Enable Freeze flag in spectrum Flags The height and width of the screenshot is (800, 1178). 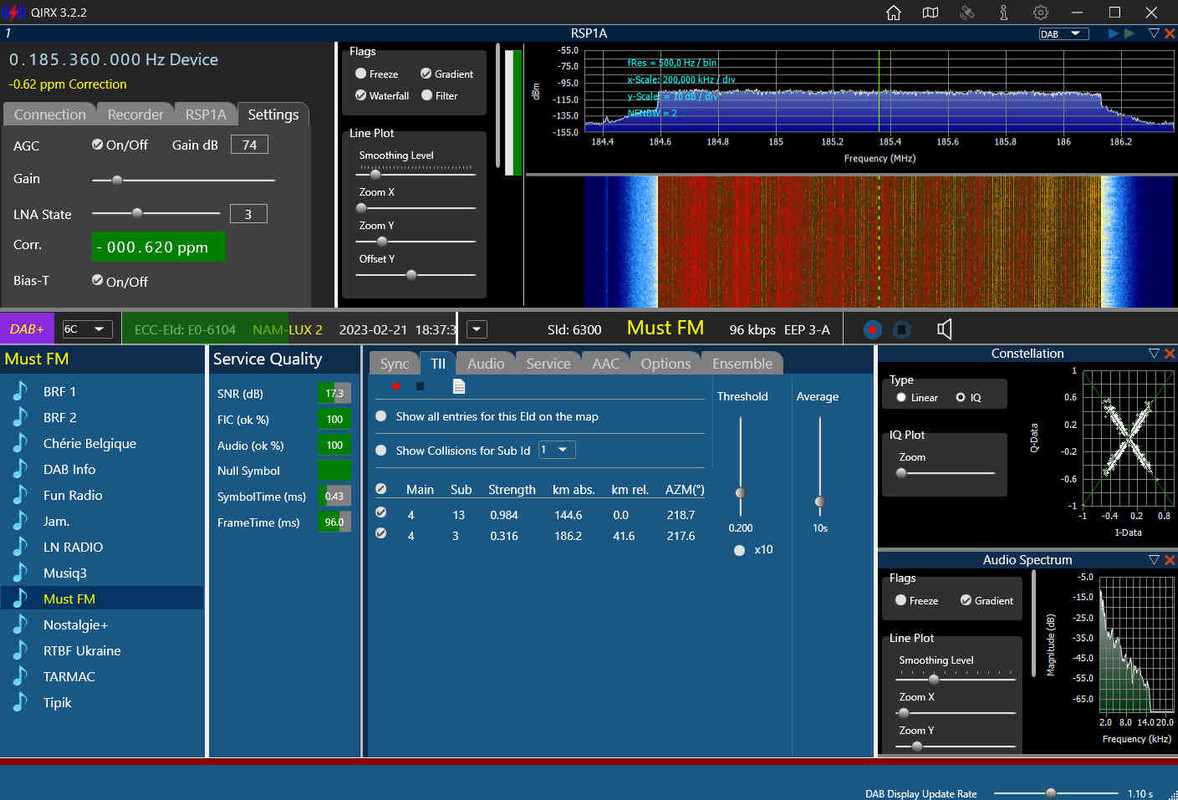tap(361, 74)
